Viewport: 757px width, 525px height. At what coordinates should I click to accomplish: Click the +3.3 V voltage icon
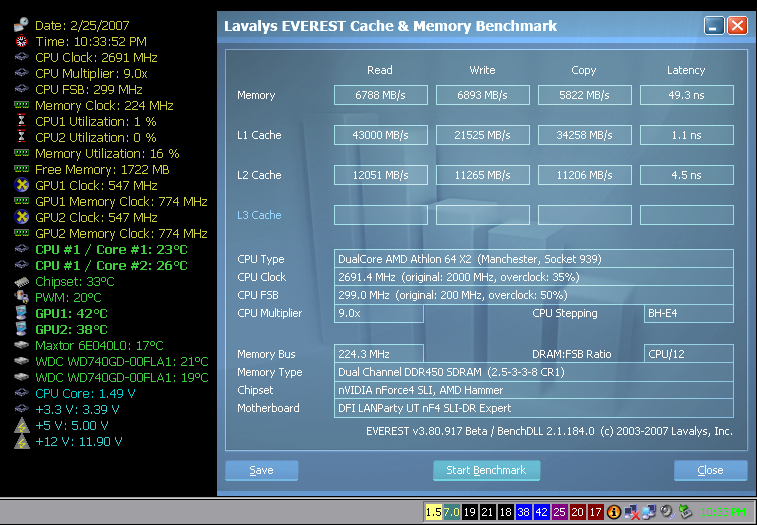coord(21,409)
